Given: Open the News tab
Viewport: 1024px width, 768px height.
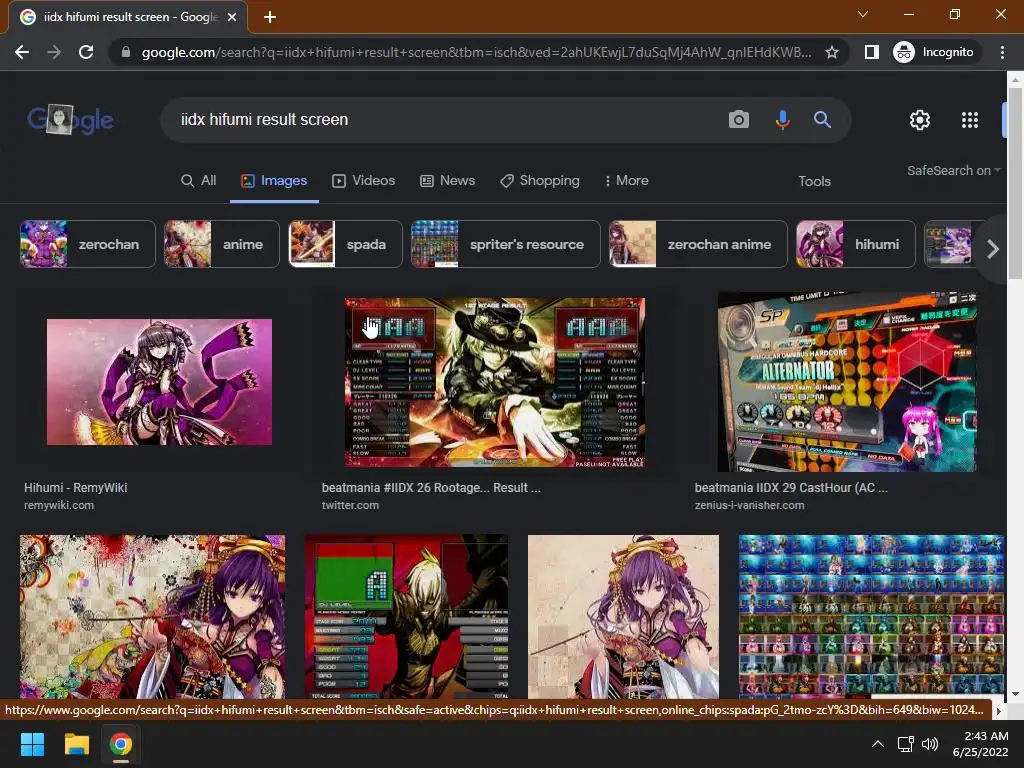Looking at the screenshot, I should click(447, 181).
